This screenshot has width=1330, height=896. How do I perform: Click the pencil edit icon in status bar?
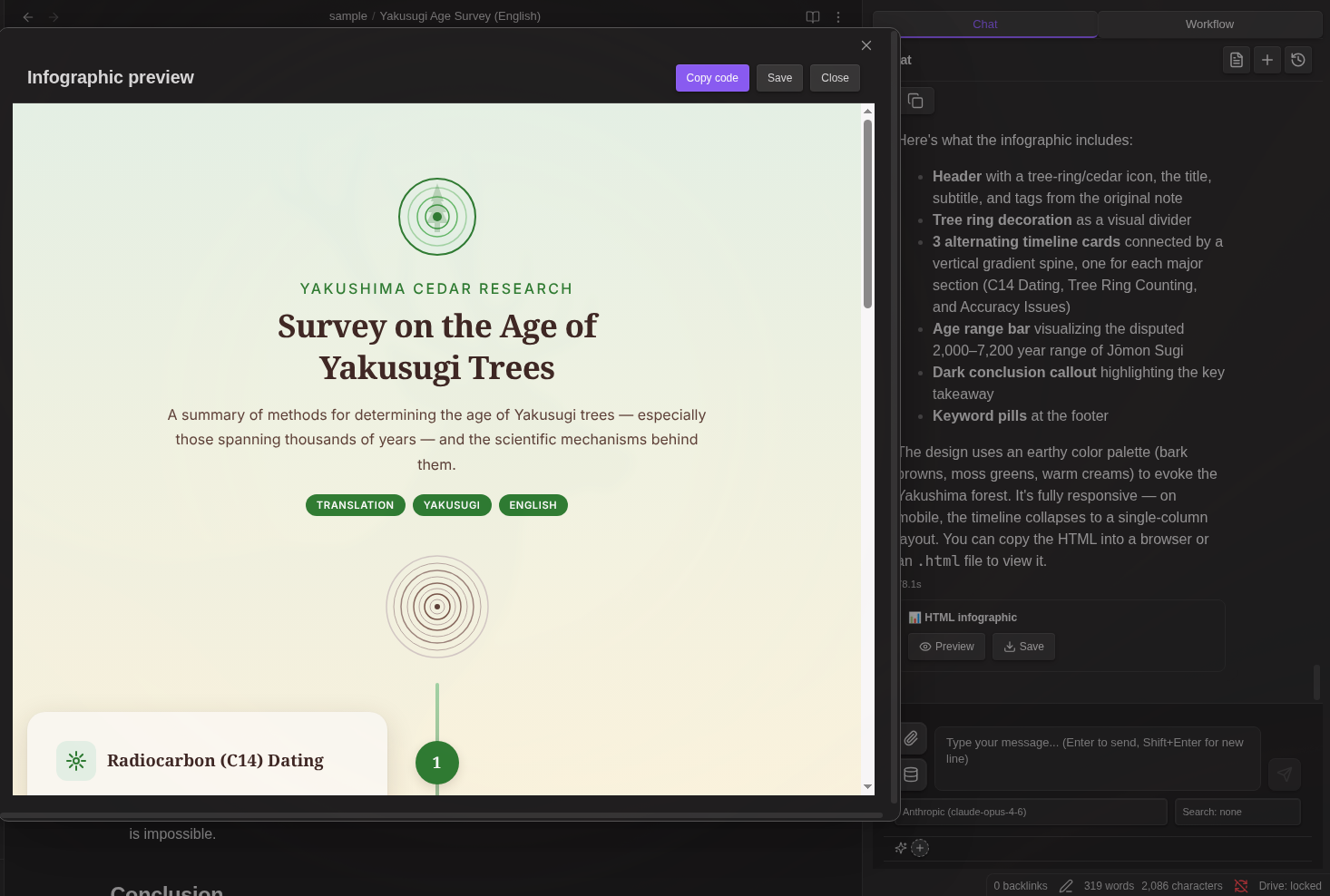tap(1066, 886)
